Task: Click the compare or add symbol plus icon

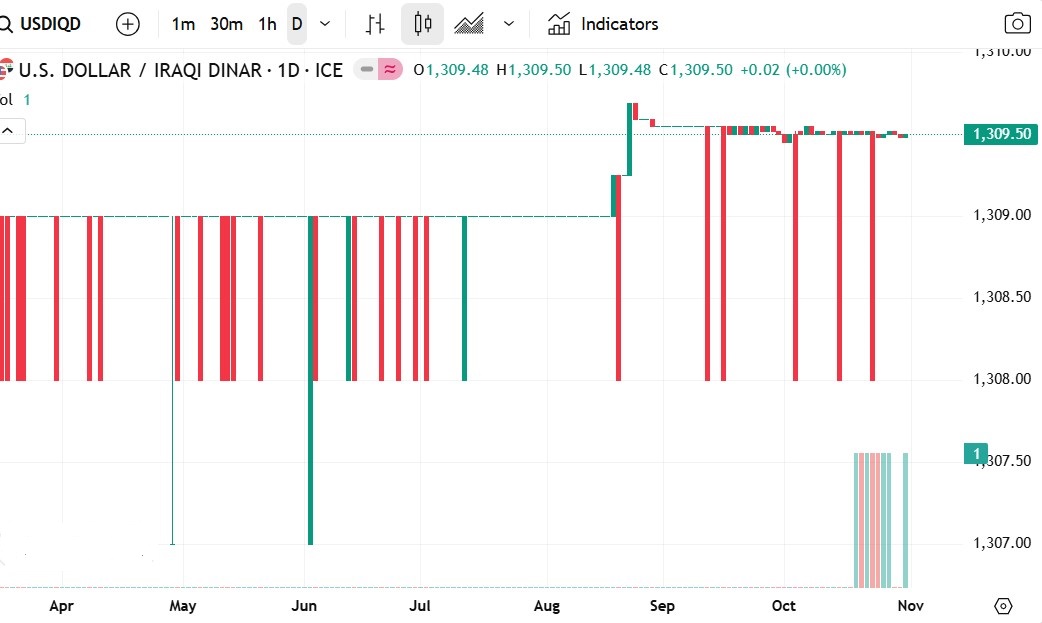Action: 128,24
